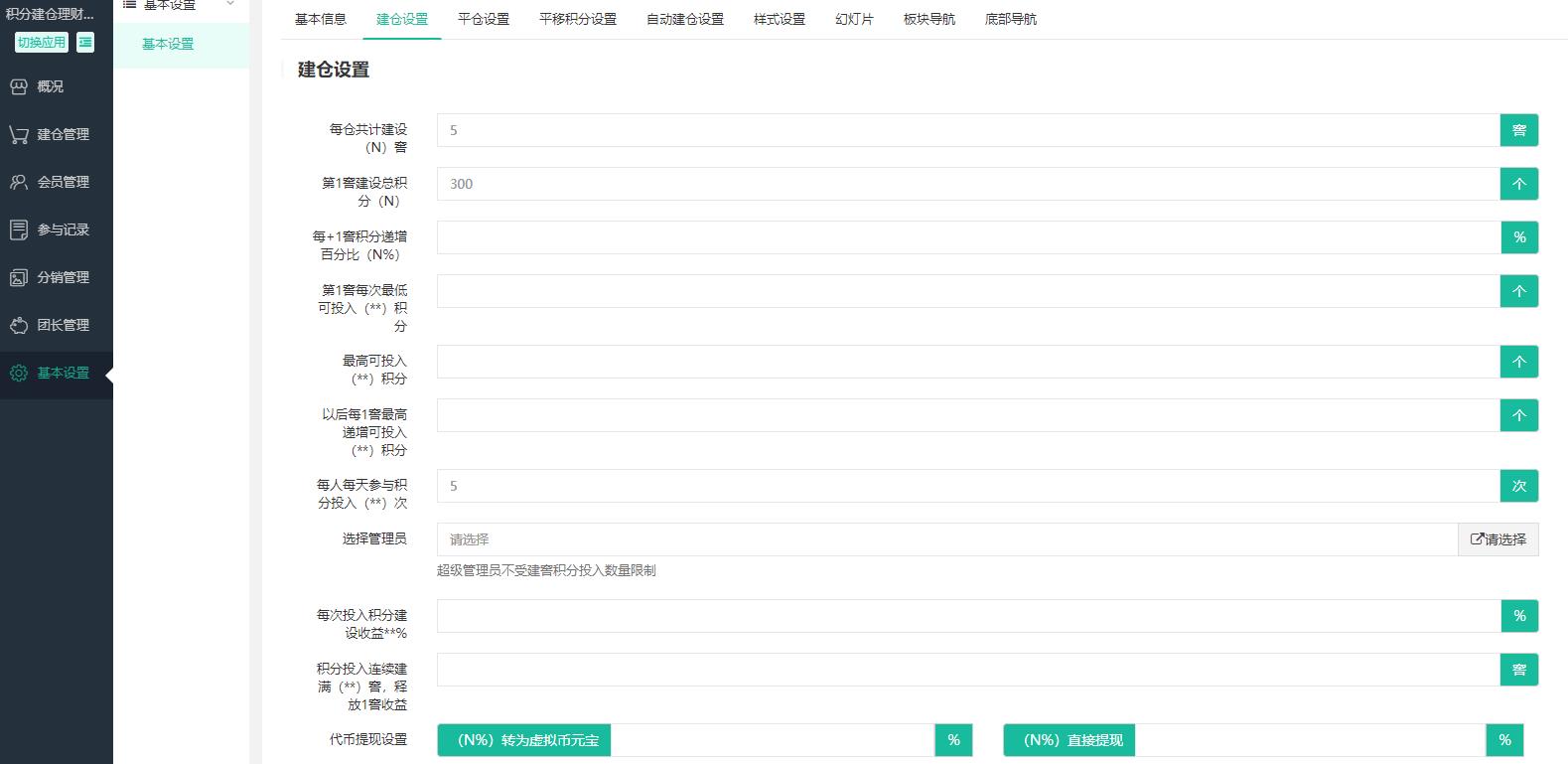Image resolution: width=1568 pixels, height=764 pixels.
Task: Select the highlighted 基本设置 submenu item
Action: click(x=181, y=44)
